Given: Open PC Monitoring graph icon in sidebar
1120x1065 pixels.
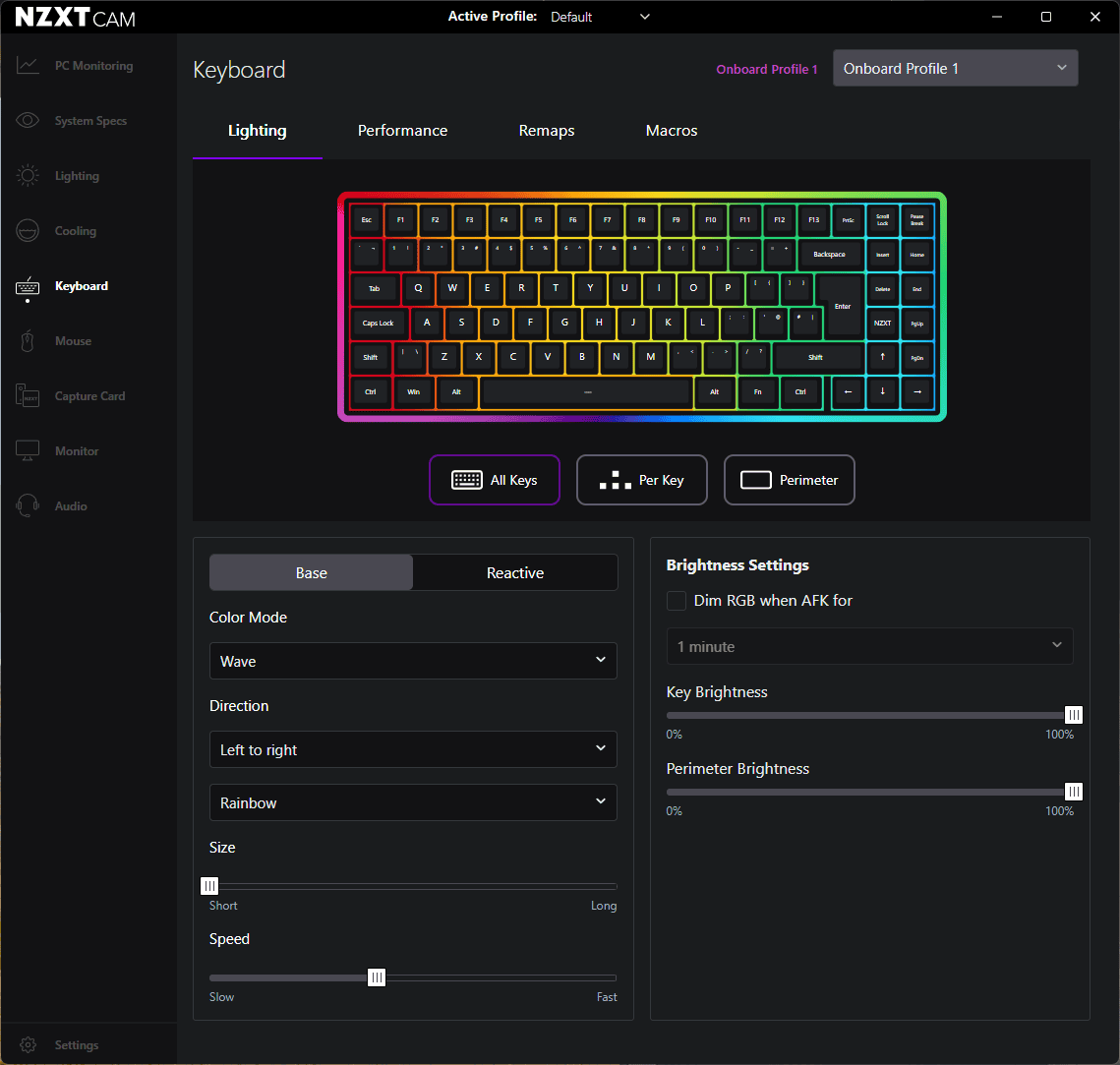Looking at the screenshot, I should [28, 66].
